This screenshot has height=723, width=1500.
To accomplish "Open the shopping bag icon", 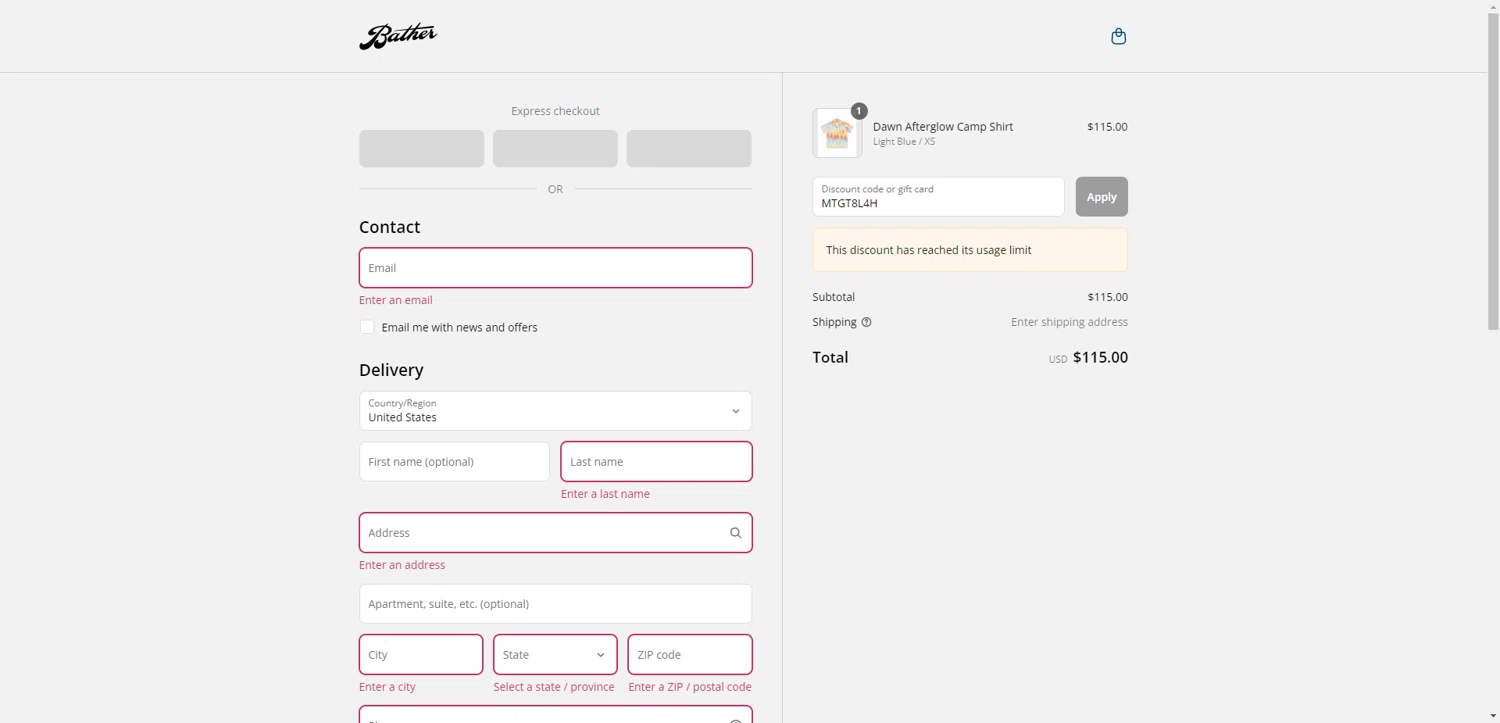I will 1118,36.
